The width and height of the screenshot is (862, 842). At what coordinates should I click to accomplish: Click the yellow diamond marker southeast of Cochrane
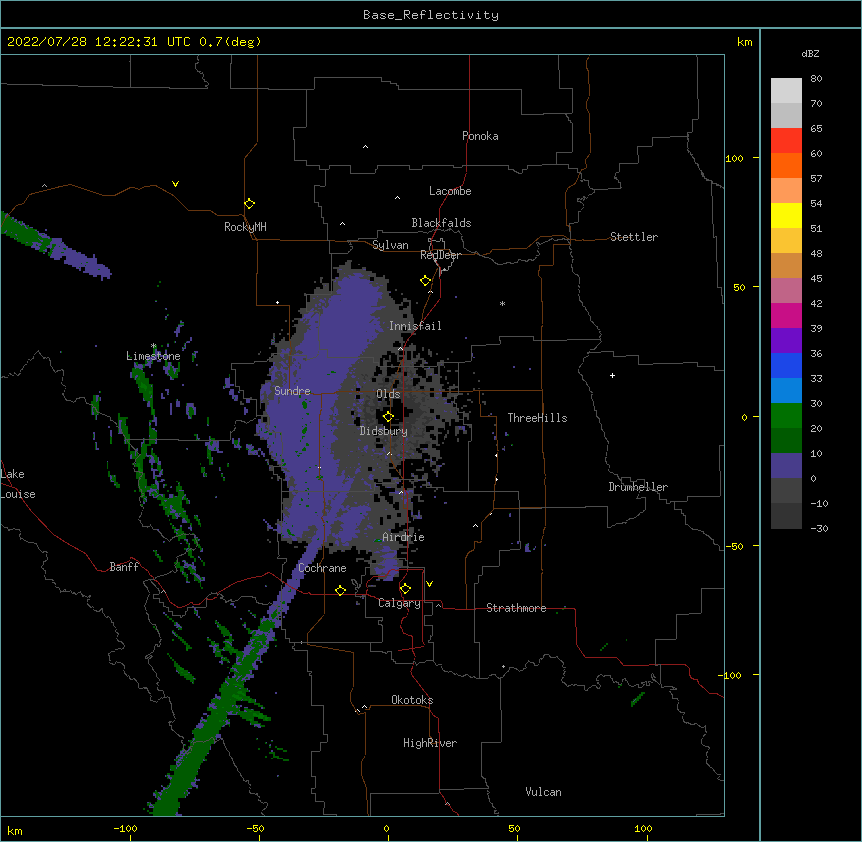pos(340,590)
